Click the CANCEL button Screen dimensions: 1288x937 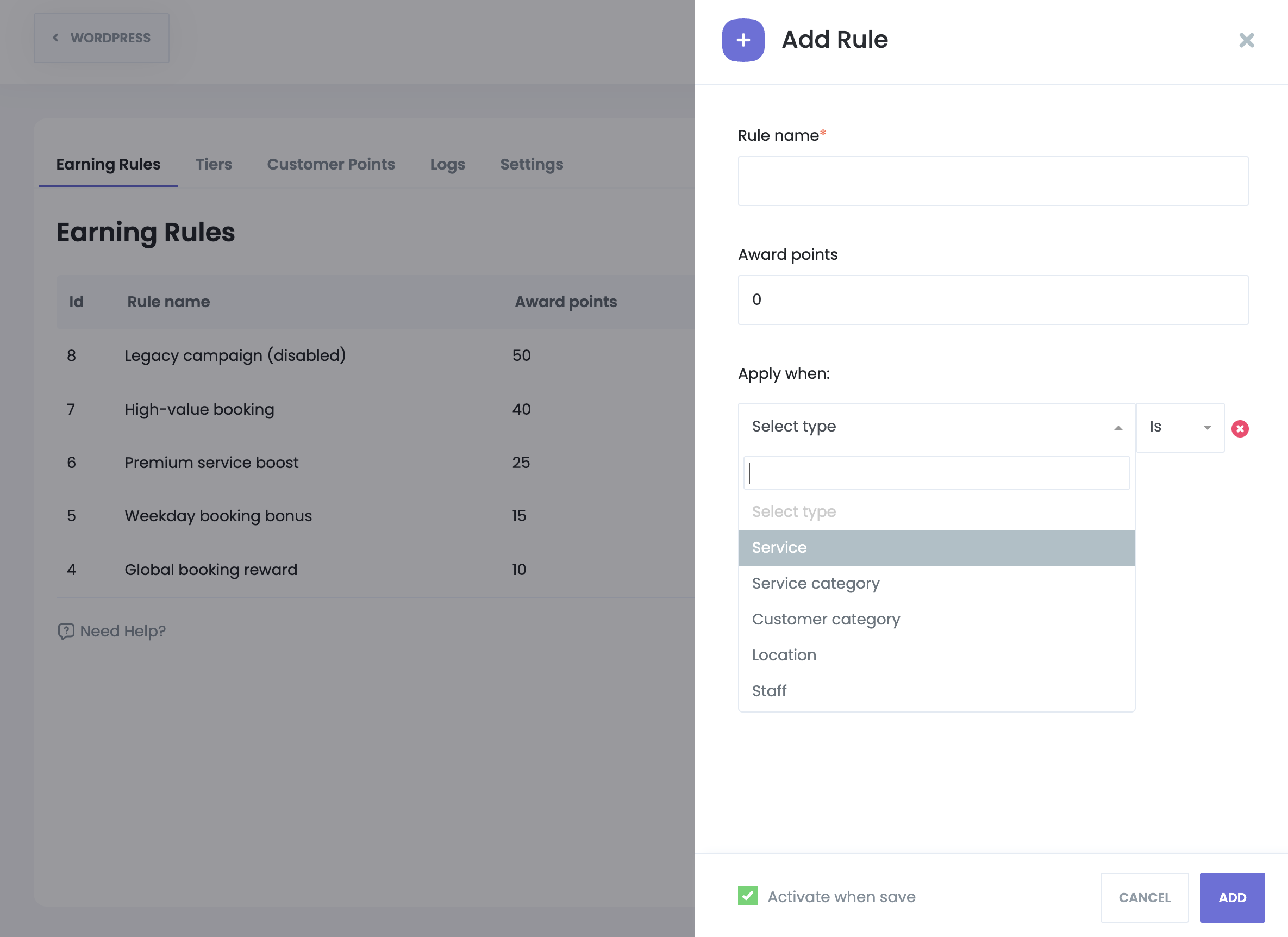coord(1144,897)
